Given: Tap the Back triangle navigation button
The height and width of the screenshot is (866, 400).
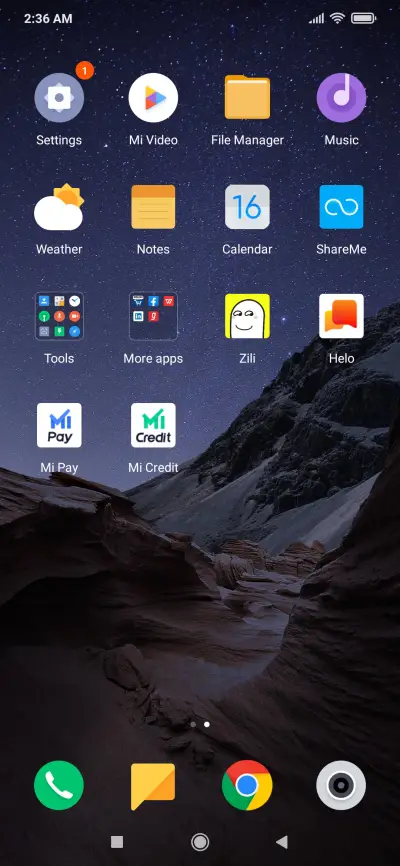Looking at the screenshot, I should click(x=282, y=842).
